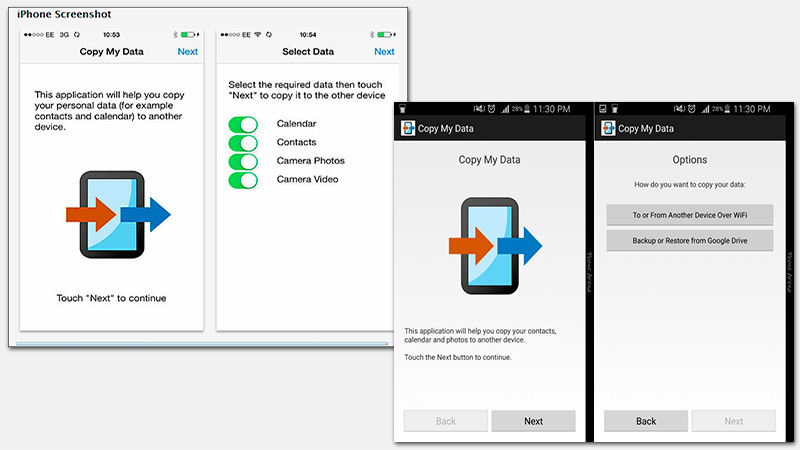
Task: Click 'How do you want to copy your data:' text
Action: (690, 185)
